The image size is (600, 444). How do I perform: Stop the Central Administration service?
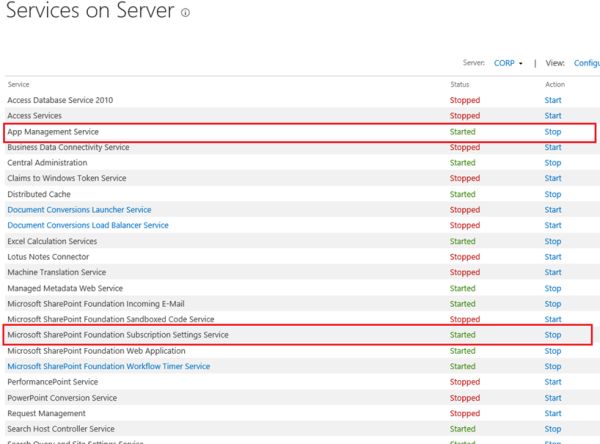pyautogui.click(x=553, y=163)
